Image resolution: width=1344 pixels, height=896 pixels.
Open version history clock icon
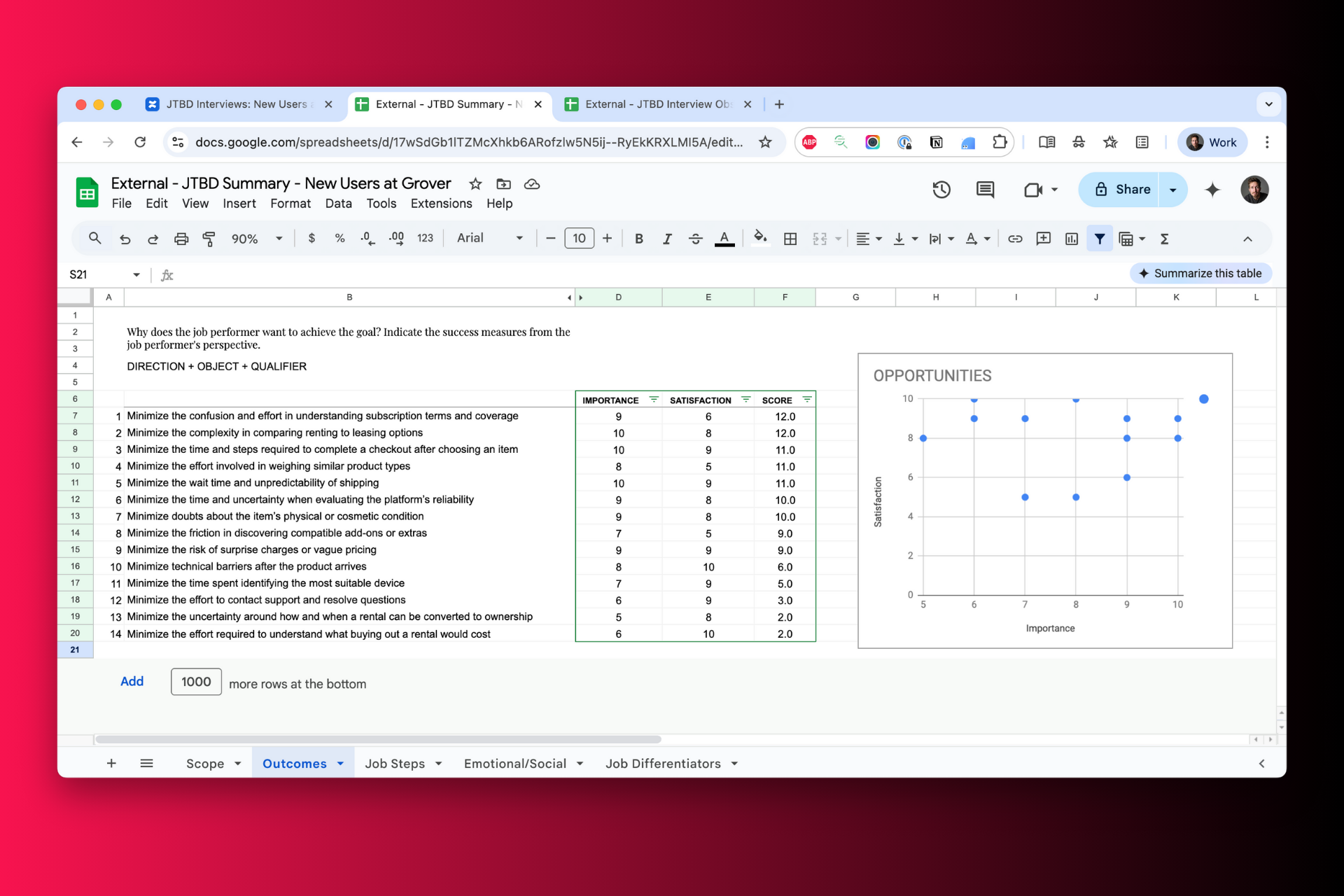coord(941,190)
